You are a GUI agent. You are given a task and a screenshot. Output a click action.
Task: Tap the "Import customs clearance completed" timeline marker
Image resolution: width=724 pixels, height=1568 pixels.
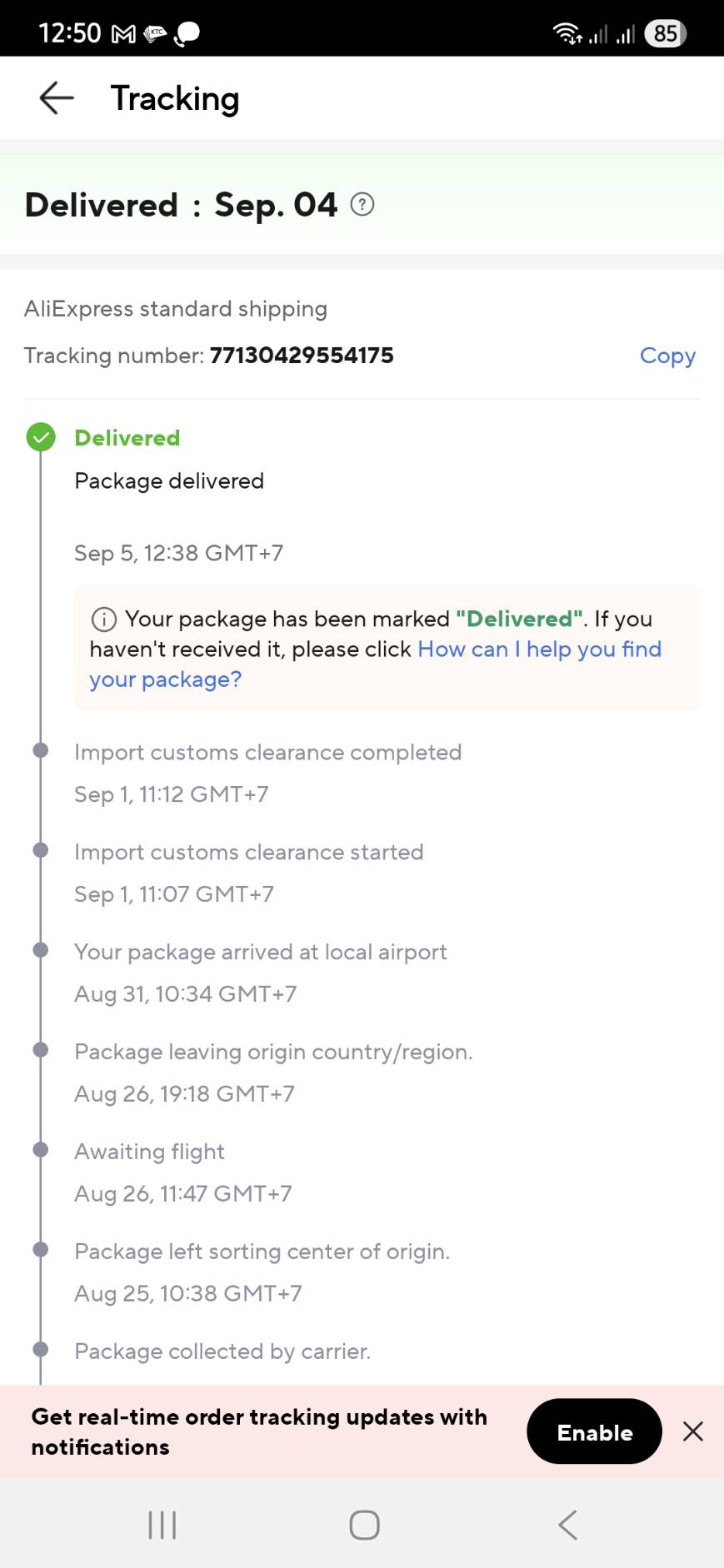click(x=41, y=750)
